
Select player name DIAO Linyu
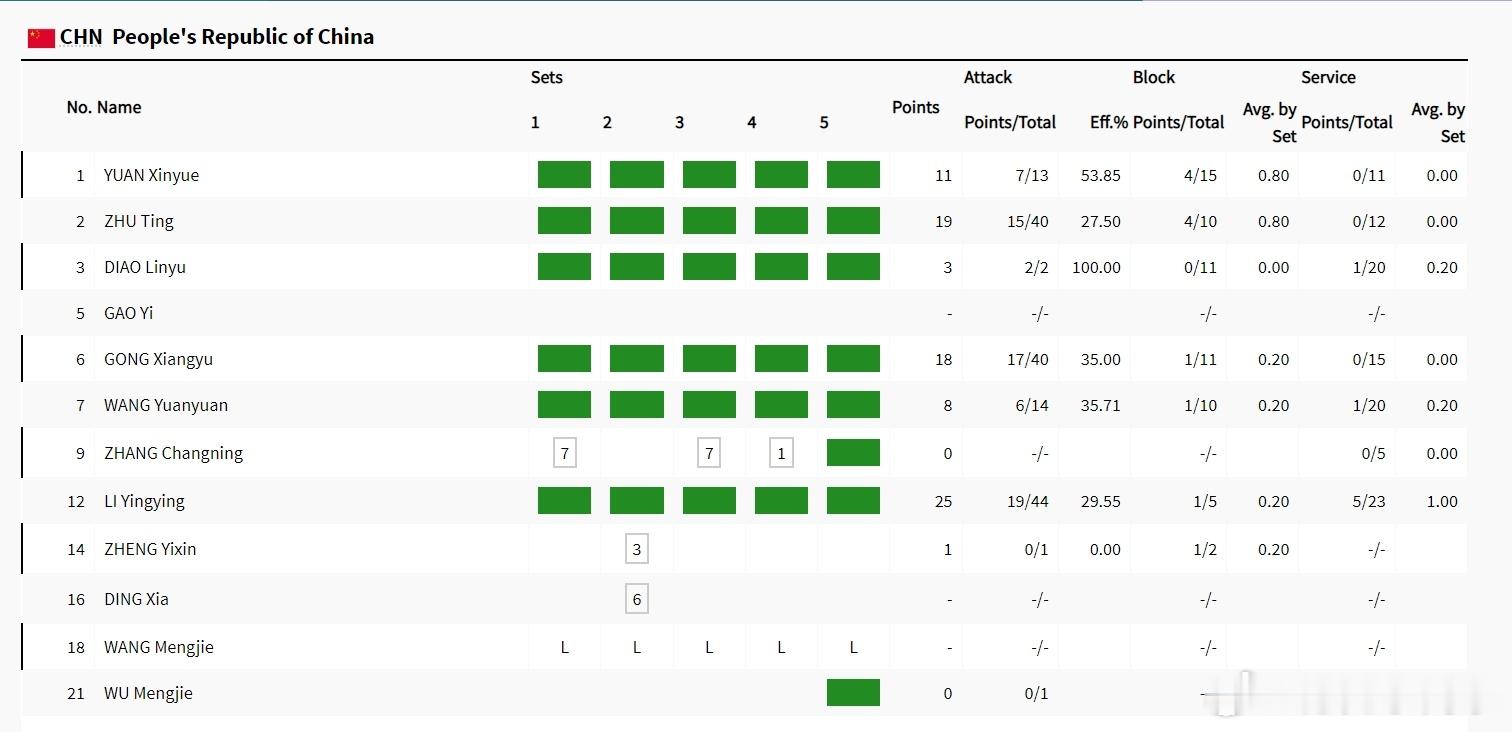click(x=145, y=267)
